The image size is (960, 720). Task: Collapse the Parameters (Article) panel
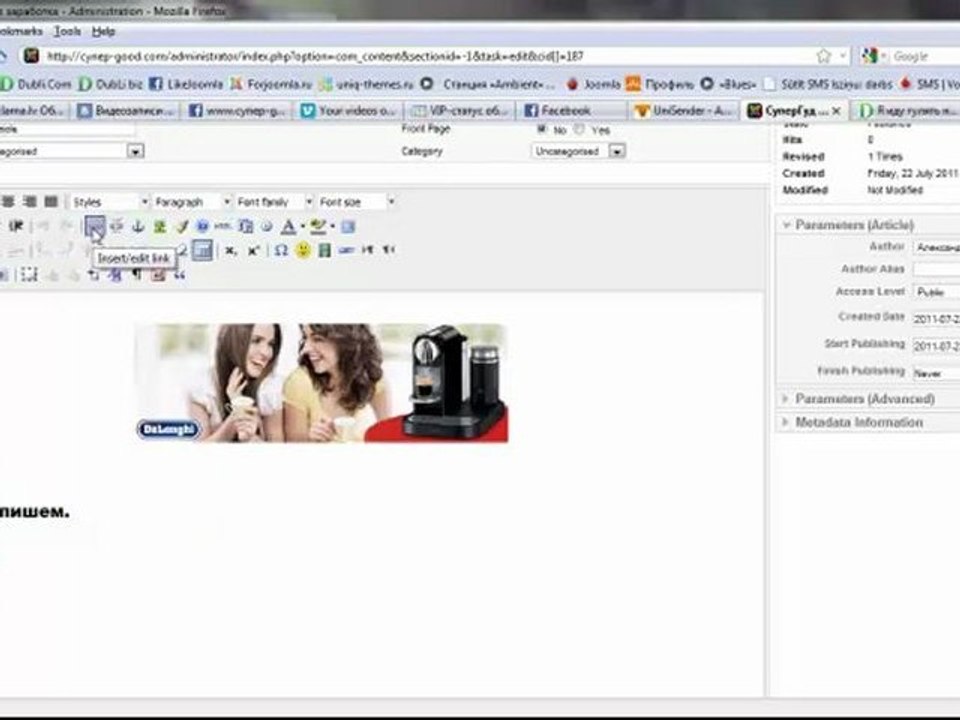(x=855, y=225)
